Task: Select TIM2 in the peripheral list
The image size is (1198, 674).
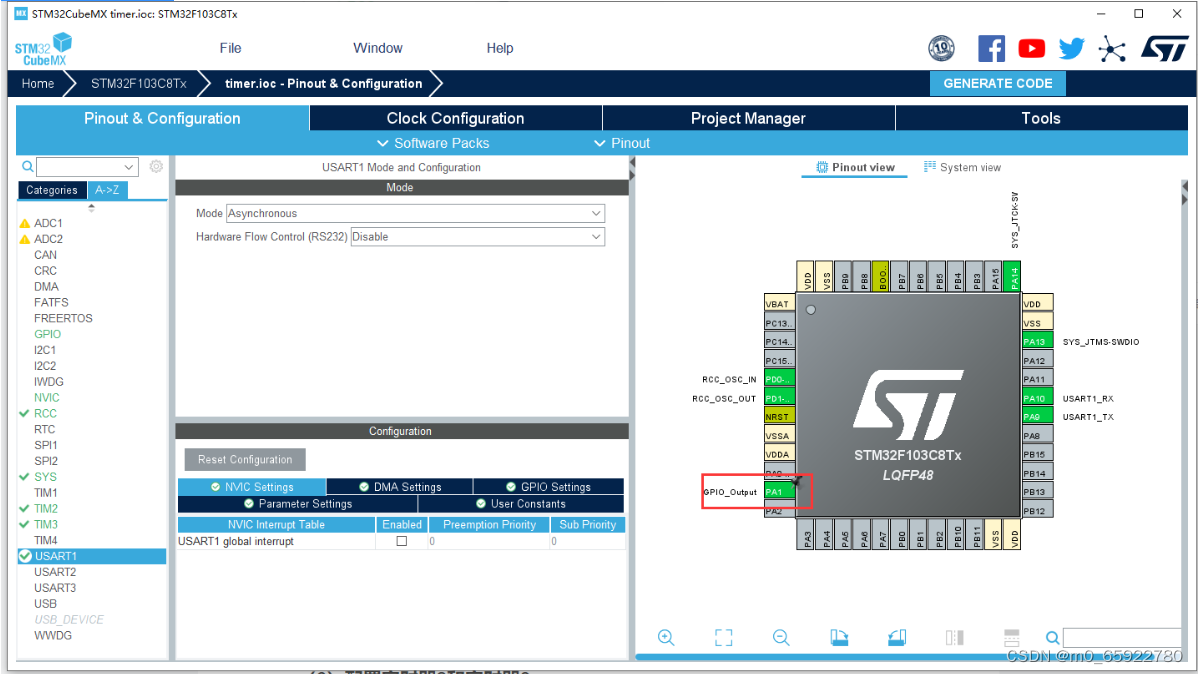Action: click(46, 508)
